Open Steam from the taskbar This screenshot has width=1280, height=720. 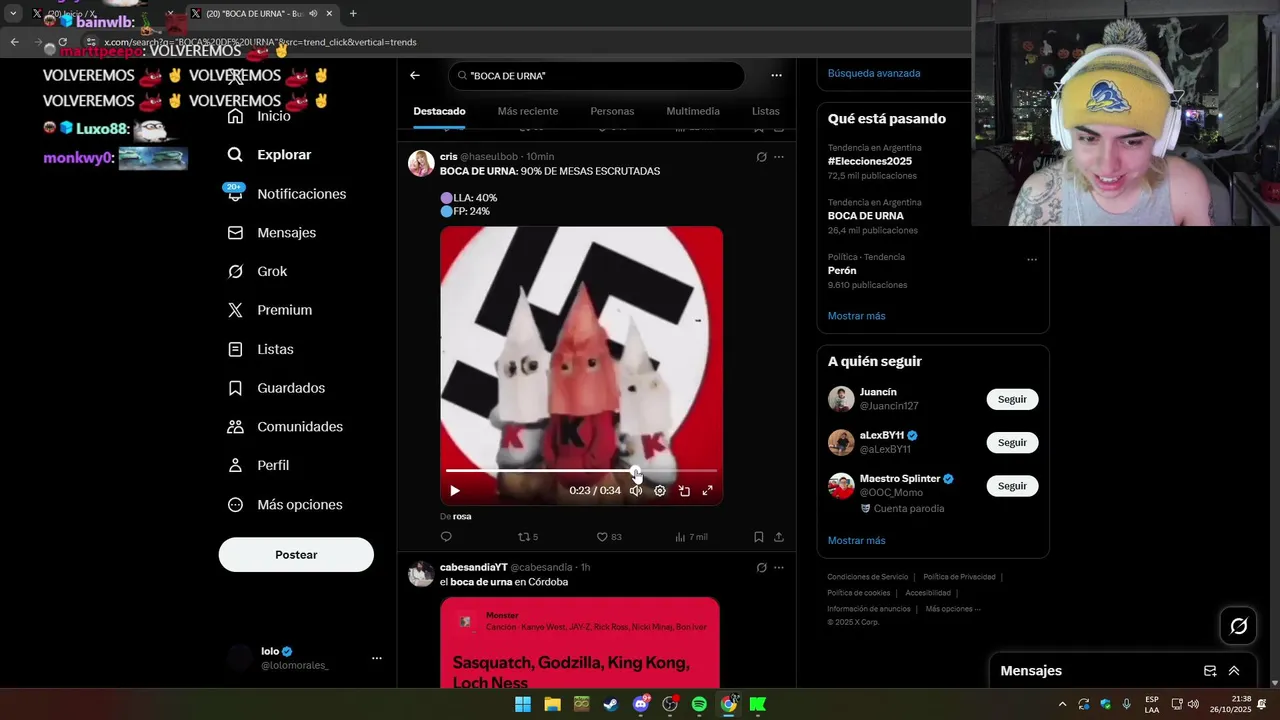pos(611,704)
